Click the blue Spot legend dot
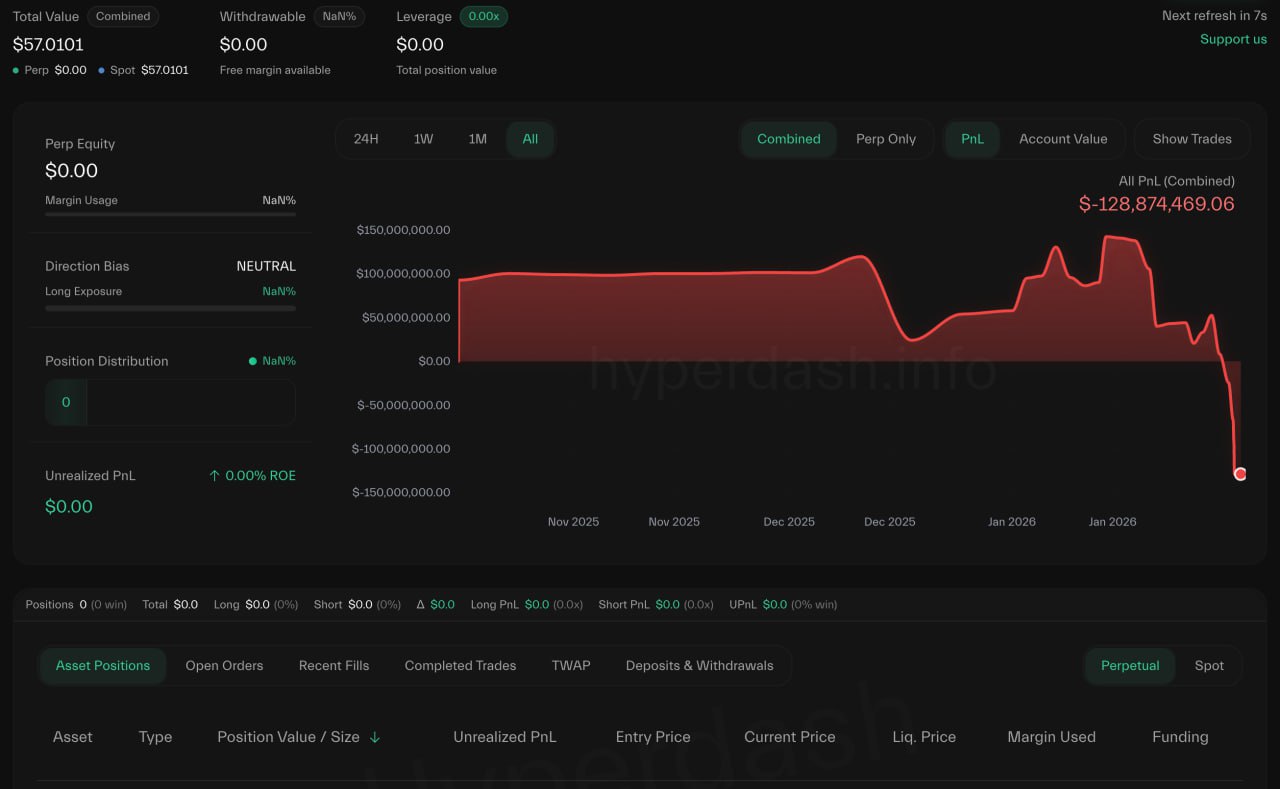The width and height of the screenshot is (1280, 789). pyautogui.click(x=102, y=71)
